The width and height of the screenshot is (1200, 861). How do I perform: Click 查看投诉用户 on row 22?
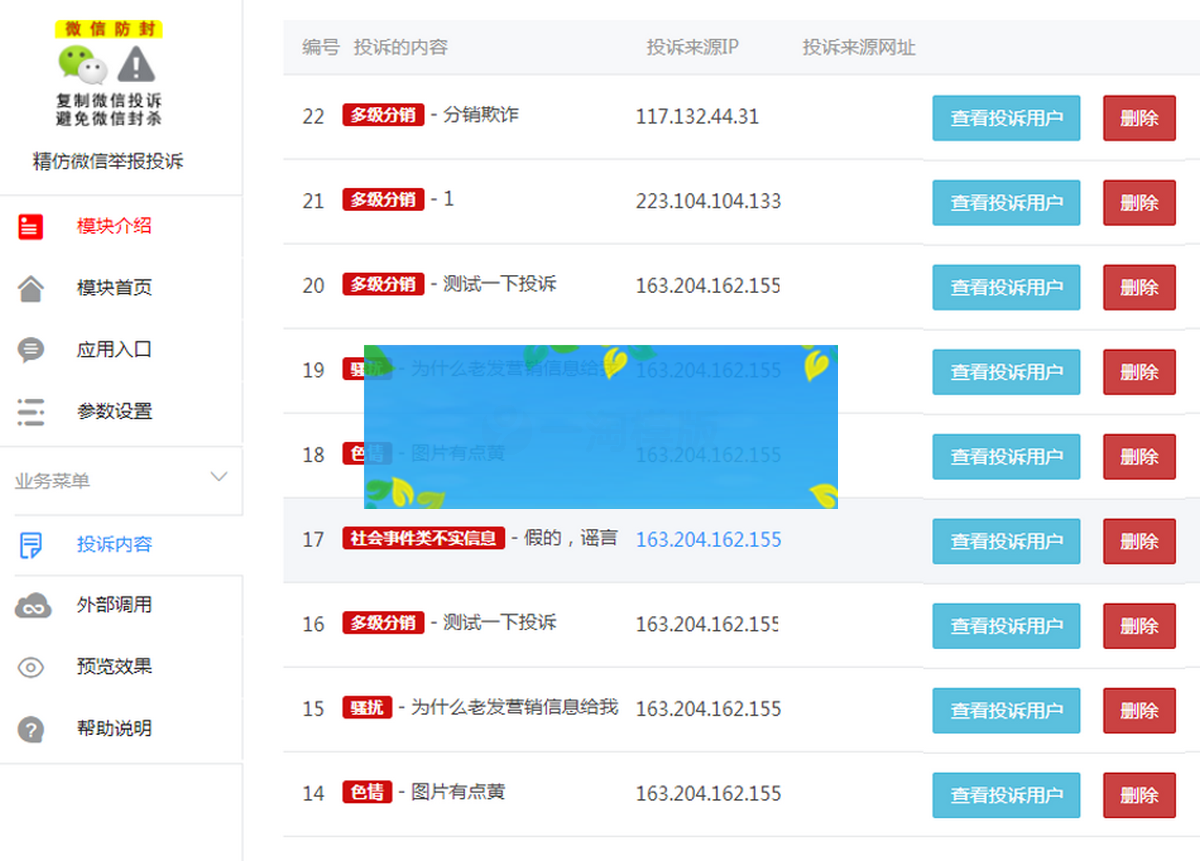pos(1006,118)
